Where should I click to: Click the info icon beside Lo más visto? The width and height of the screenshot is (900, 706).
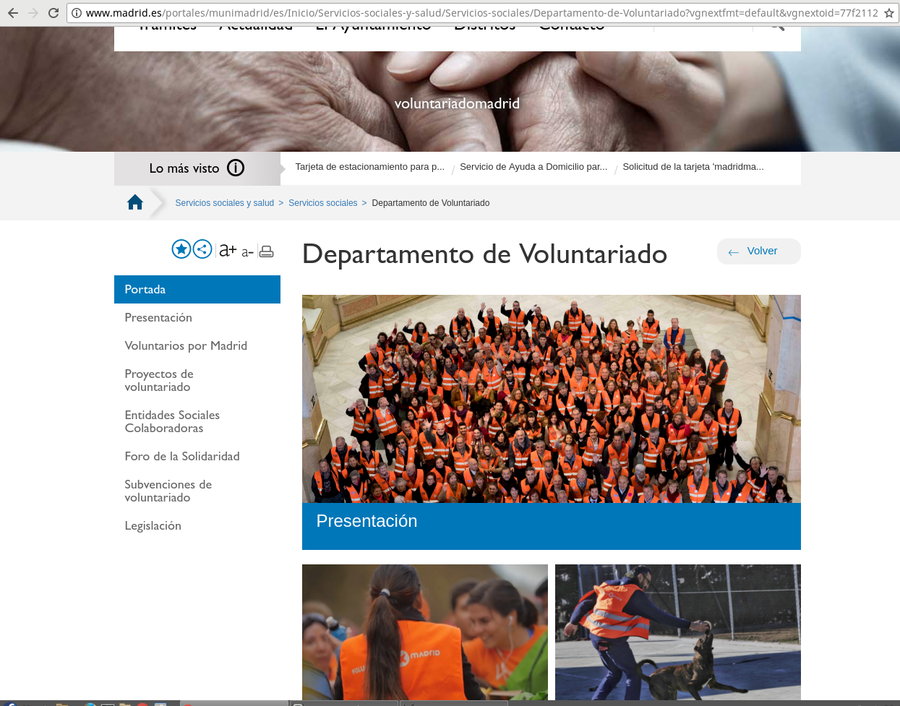(x=235, y=168)
